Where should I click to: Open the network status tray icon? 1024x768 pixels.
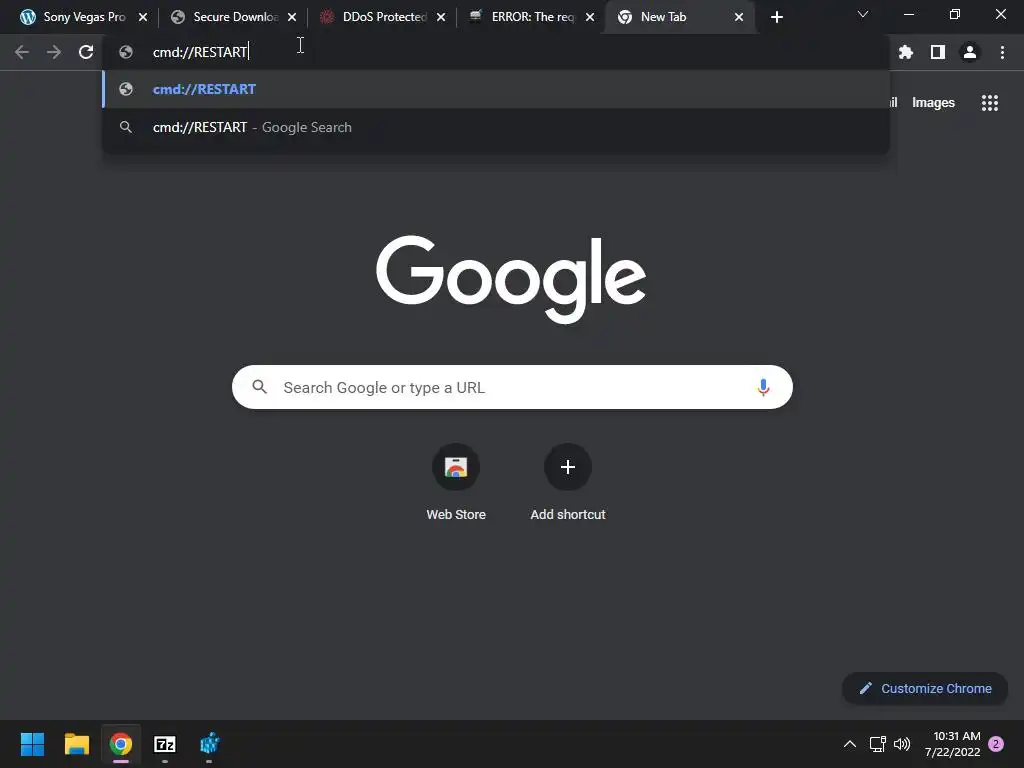point(877,744)
